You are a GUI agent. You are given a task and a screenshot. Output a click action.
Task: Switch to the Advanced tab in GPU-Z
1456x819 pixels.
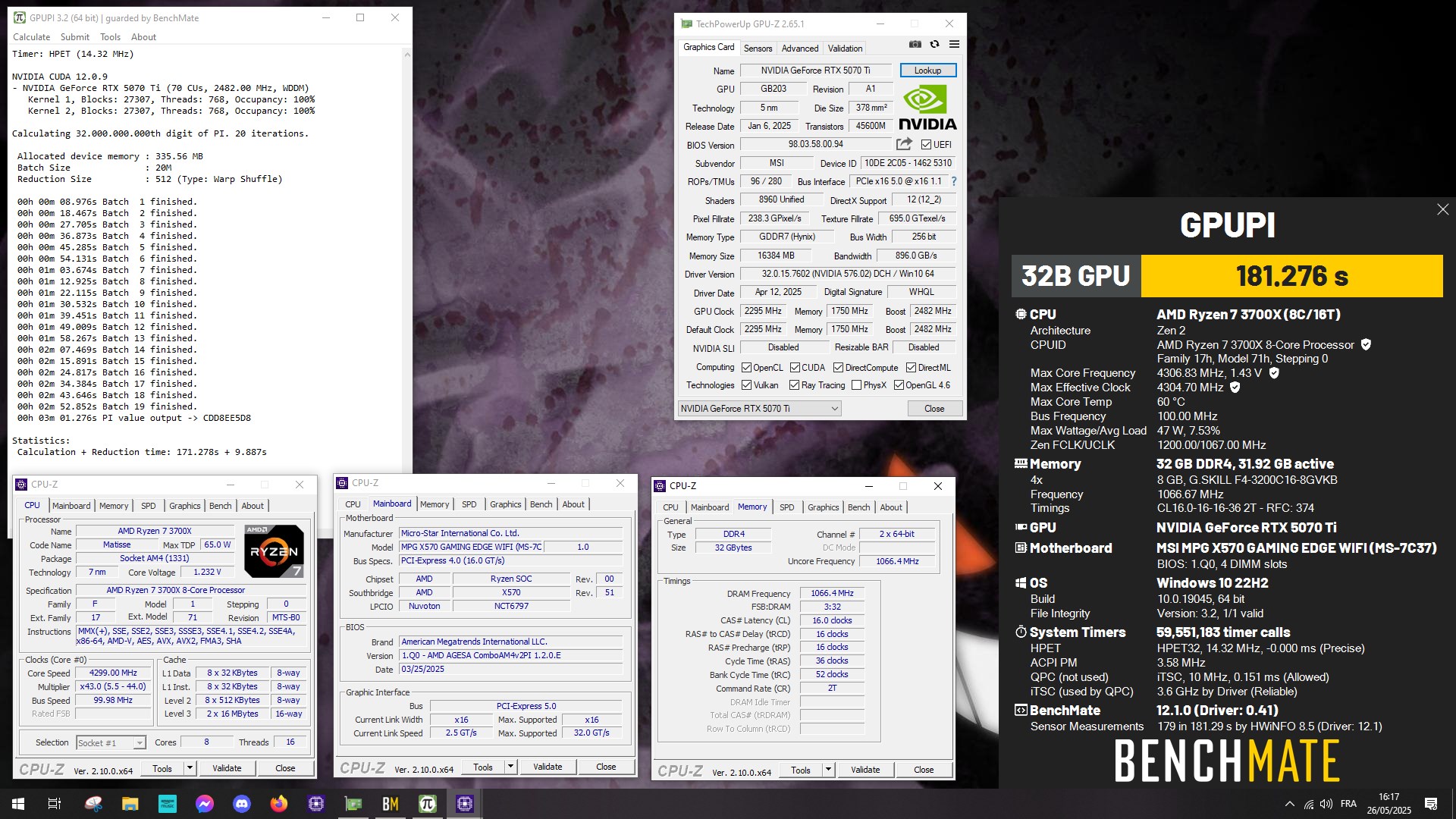800,49
